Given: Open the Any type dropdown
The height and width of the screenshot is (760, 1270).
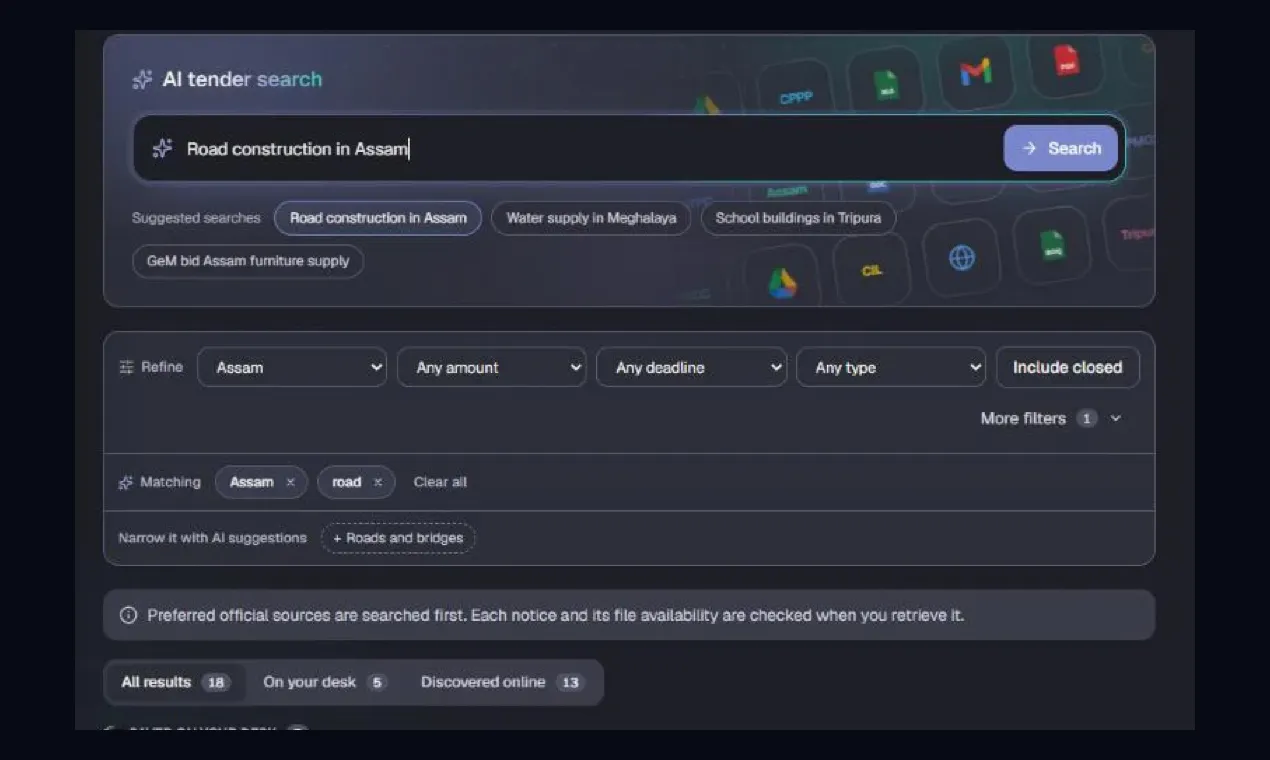Looking at the screenshot, I should tap(891, 367).
